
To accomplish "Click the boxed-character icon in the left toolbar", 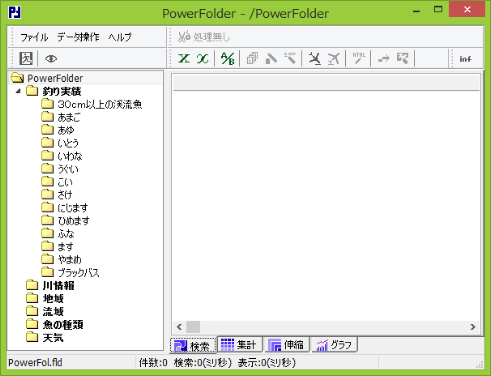I will (26, 59).
